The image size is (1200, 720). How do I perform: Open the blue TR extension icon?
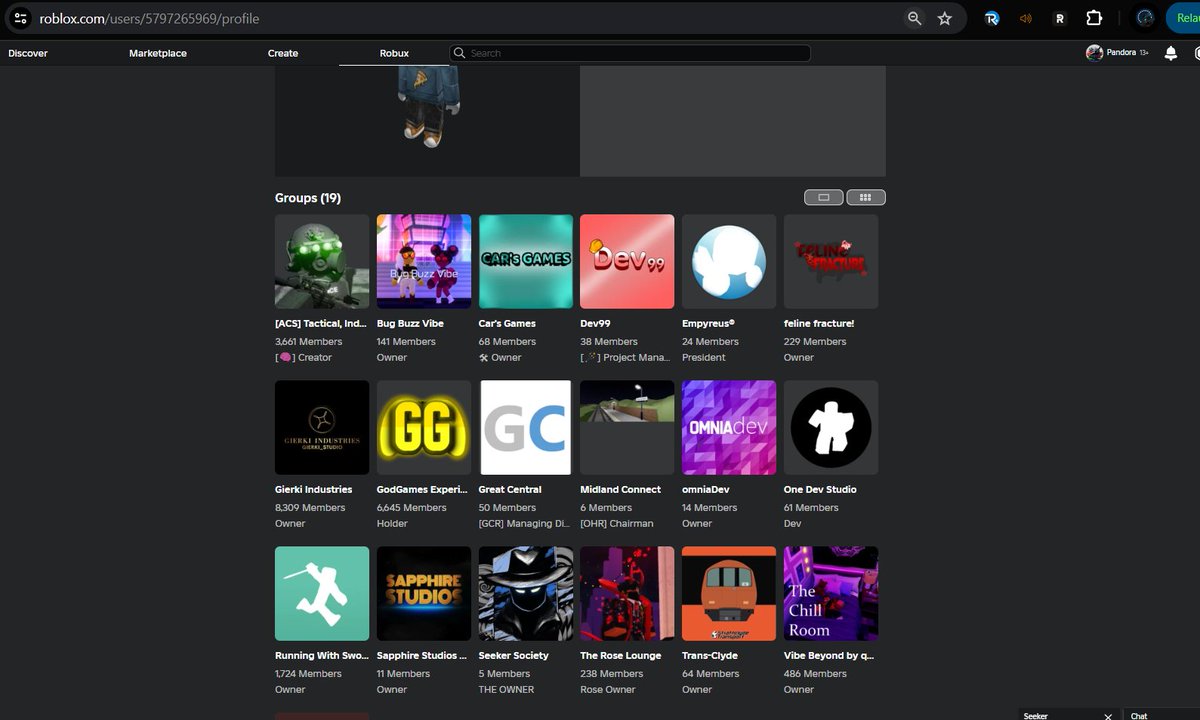991,18
